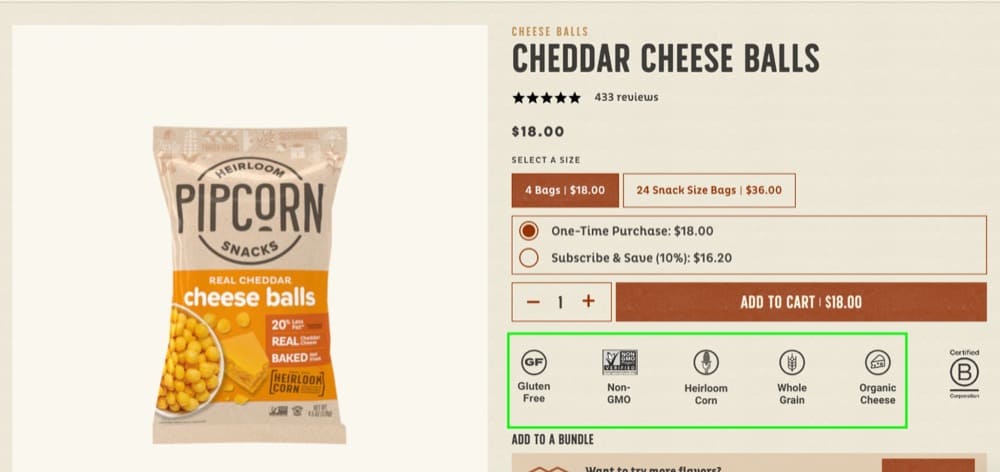This screenshot has height=472, width=1000.
Task: Select Subscribe & Save 10% radio button
Action: click(x=529, y=258)
